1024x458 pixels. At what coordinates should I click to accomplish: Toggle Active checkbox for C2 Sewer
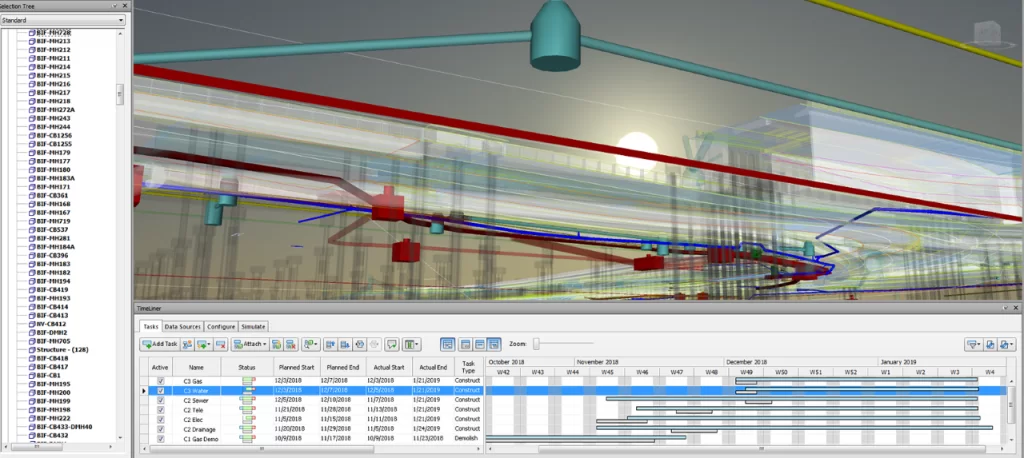[160, 400]
